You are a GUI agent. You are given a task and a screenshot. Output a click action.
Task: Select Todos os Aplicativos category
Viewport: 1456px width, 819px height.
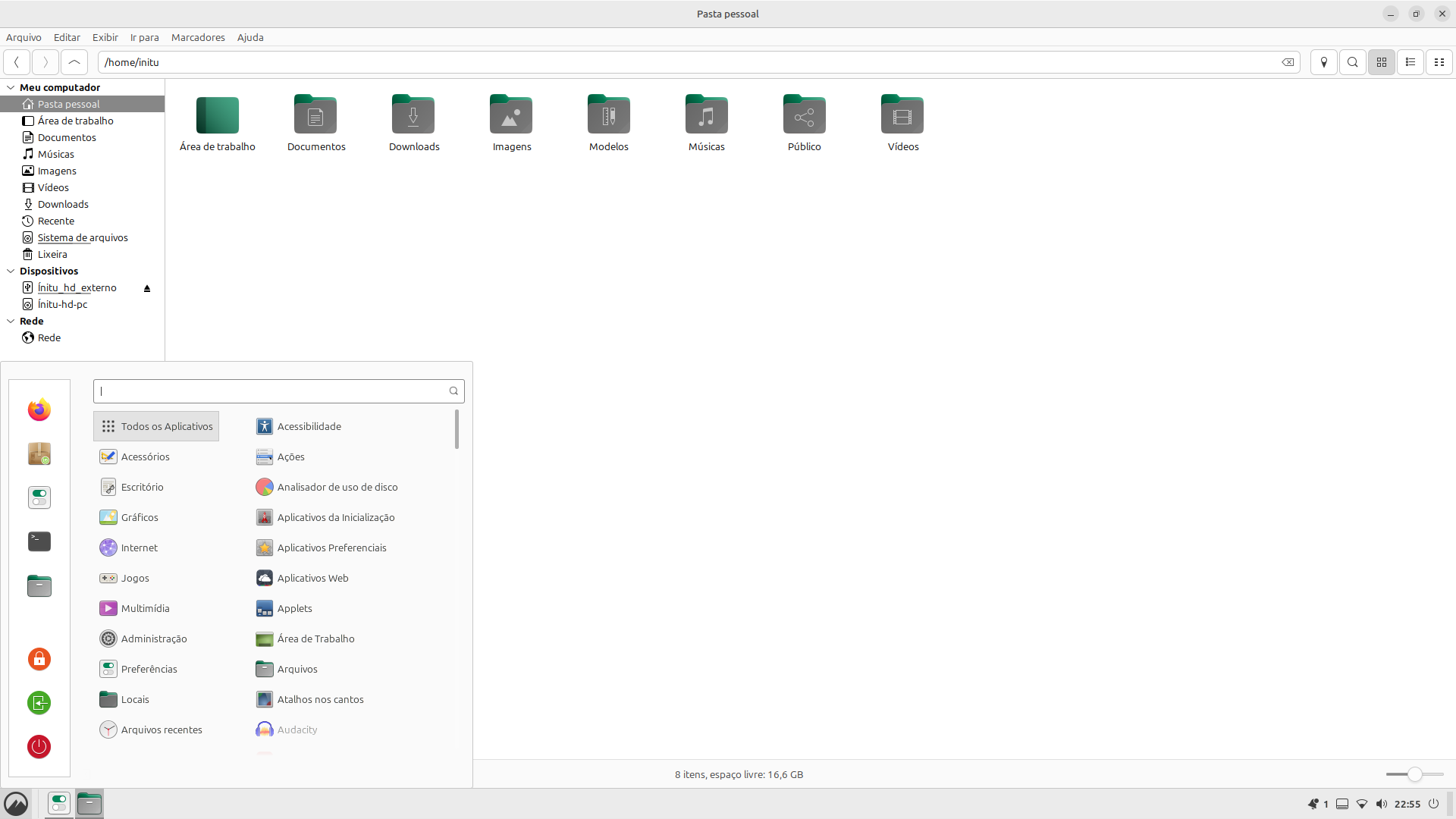click(x=156, y=426)
